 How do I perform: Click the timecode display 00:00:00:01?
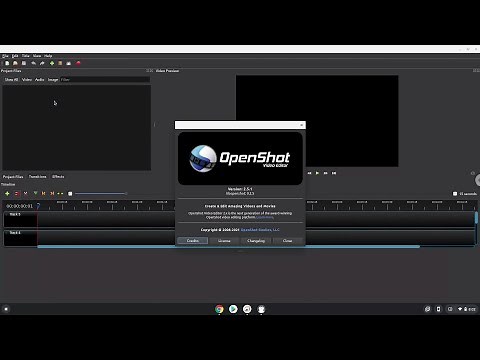click(x=20, y=206)
